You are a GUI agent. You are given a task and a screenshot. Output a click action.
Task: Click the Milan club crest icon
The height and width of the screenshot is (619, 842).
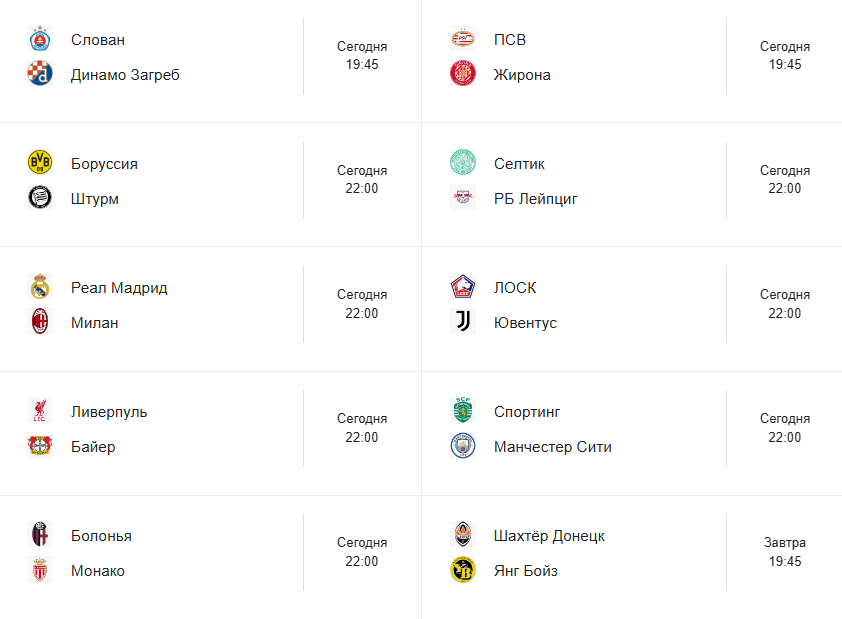click(x=39, y=322)
